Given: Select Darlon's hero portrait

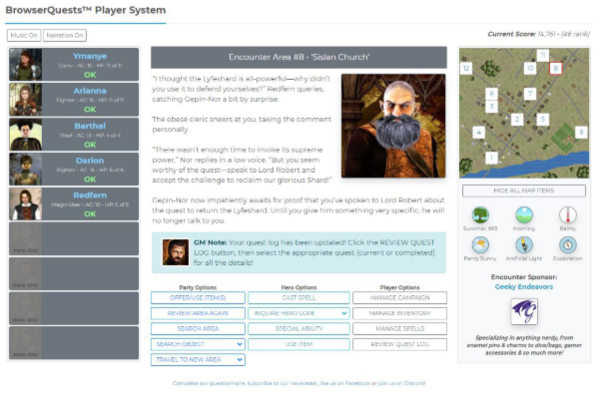Looking at the screenshot, I should click(26, 169).
